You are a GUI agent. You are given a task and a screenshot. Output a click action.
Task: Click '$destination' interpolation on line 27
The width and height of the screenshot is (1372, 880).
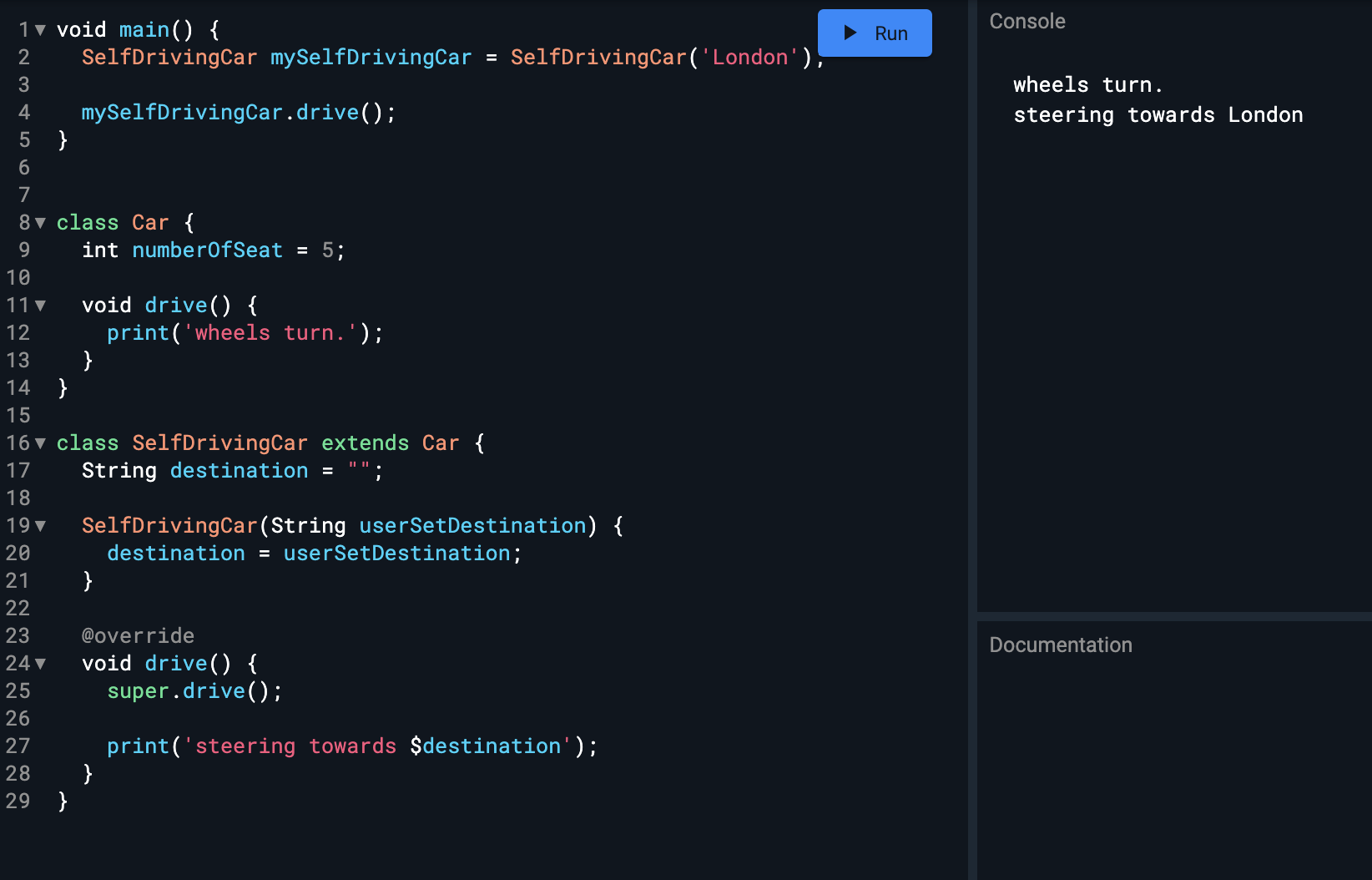click(485, 746)
